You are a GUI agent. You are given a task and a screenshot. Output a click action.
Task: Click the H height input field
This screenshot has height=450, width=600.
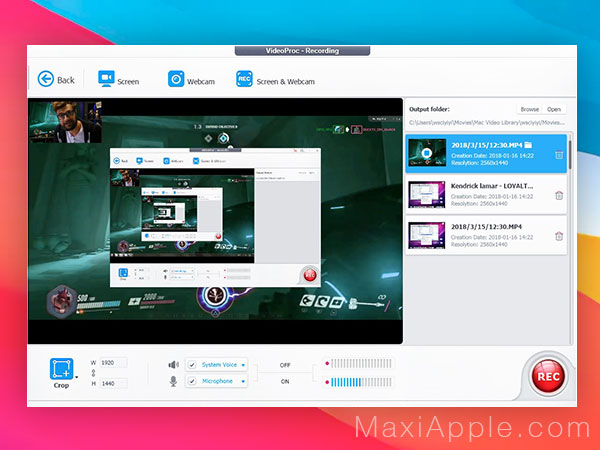tap(113, 383)
